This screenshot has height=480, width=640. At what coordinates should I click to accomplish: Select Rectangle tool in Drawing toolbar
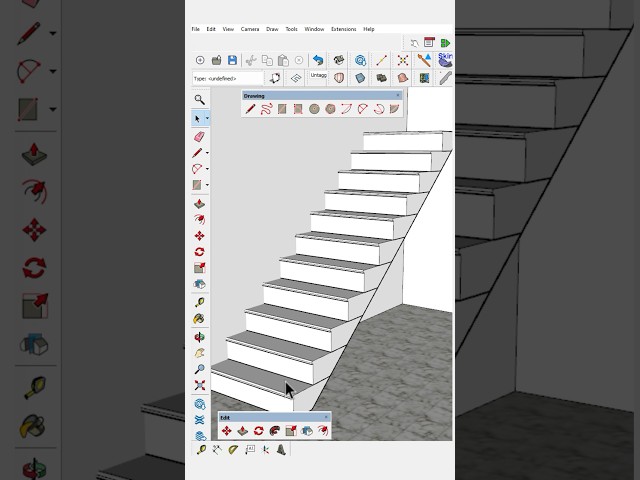click(282, 109)
